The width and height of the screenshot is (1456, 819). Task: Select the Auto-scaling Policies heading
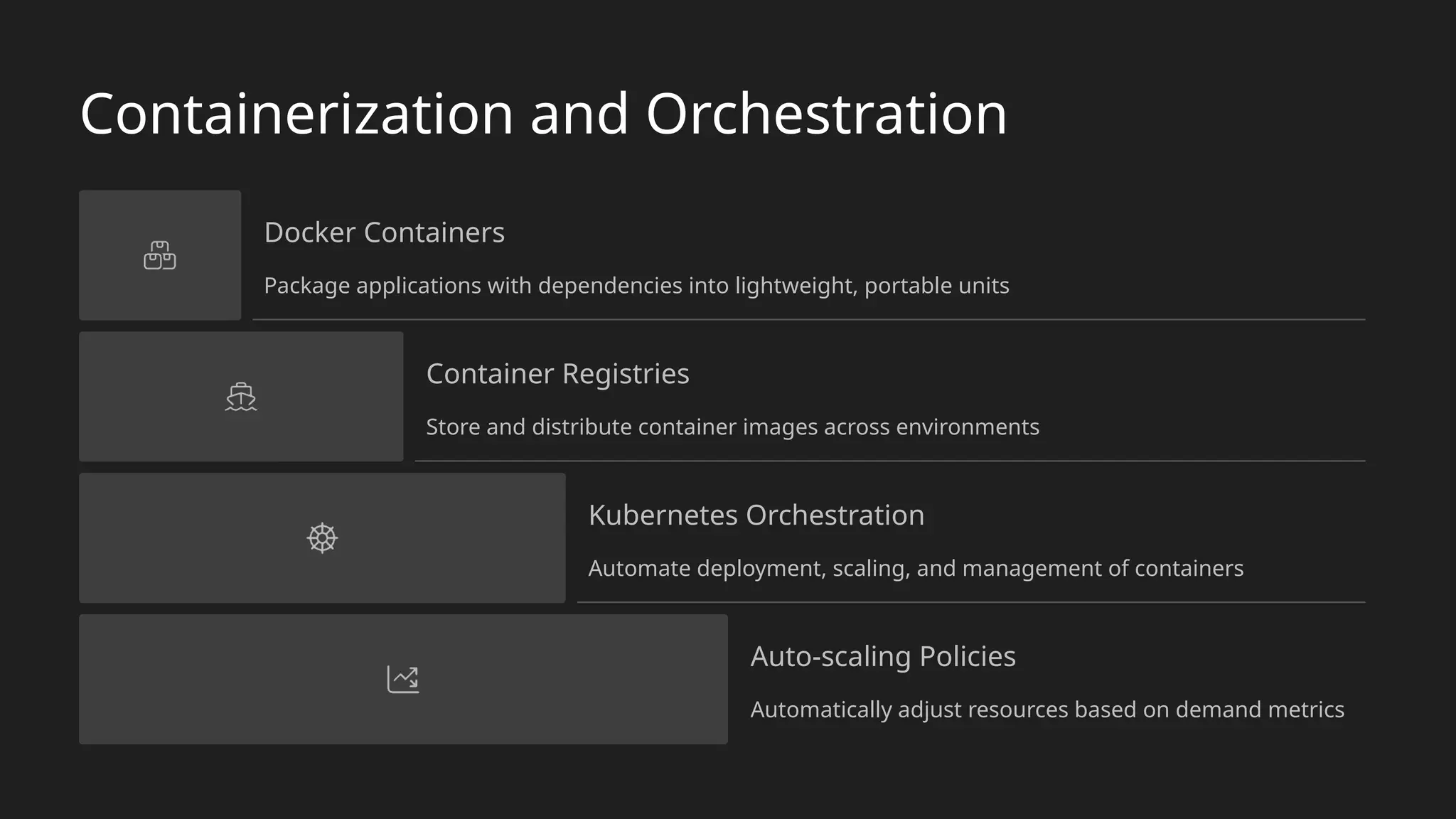pos(883,657)
